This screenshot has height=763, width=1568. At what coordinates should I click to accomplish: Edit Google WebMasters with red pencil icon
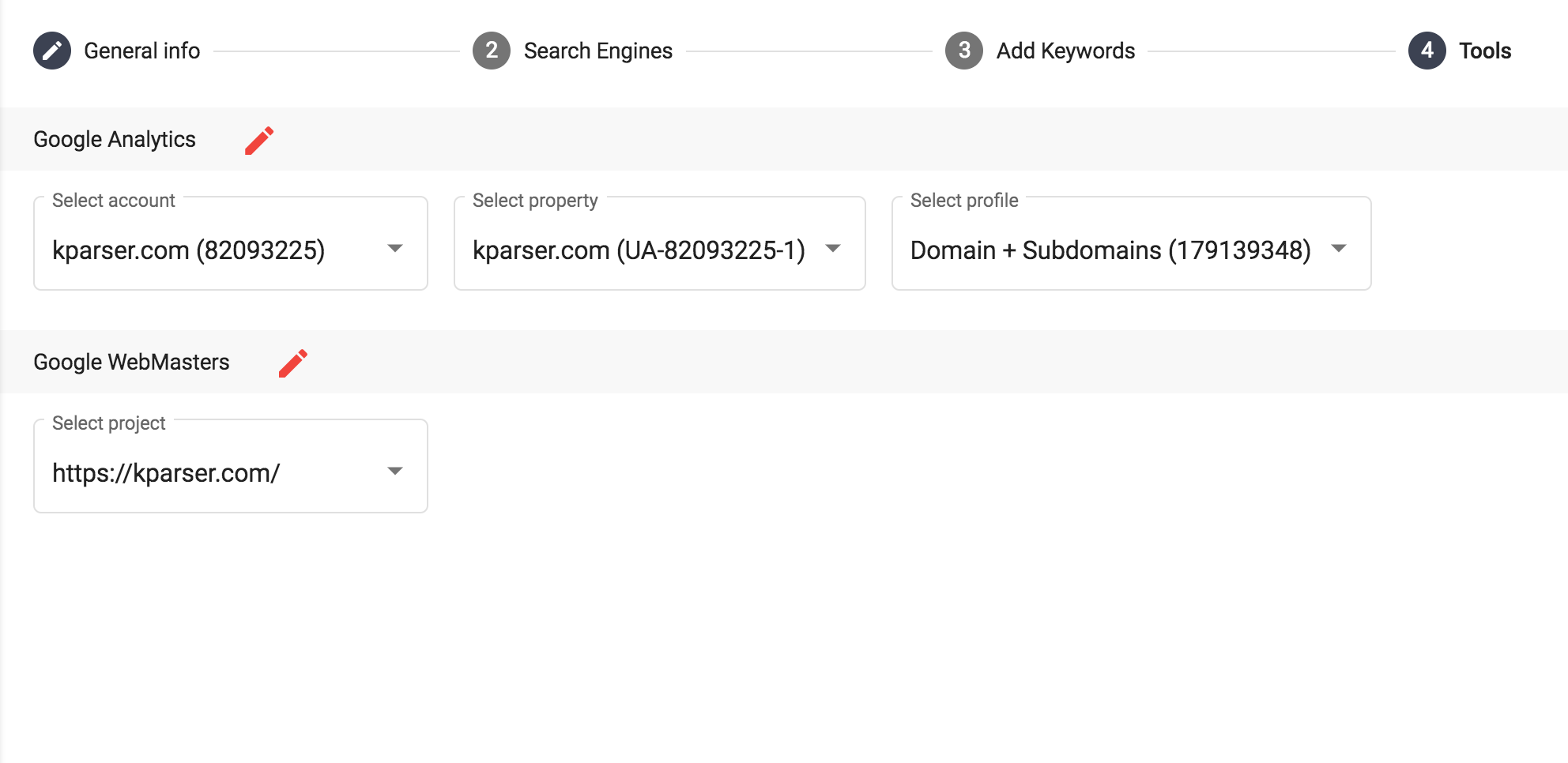(293, 363)
